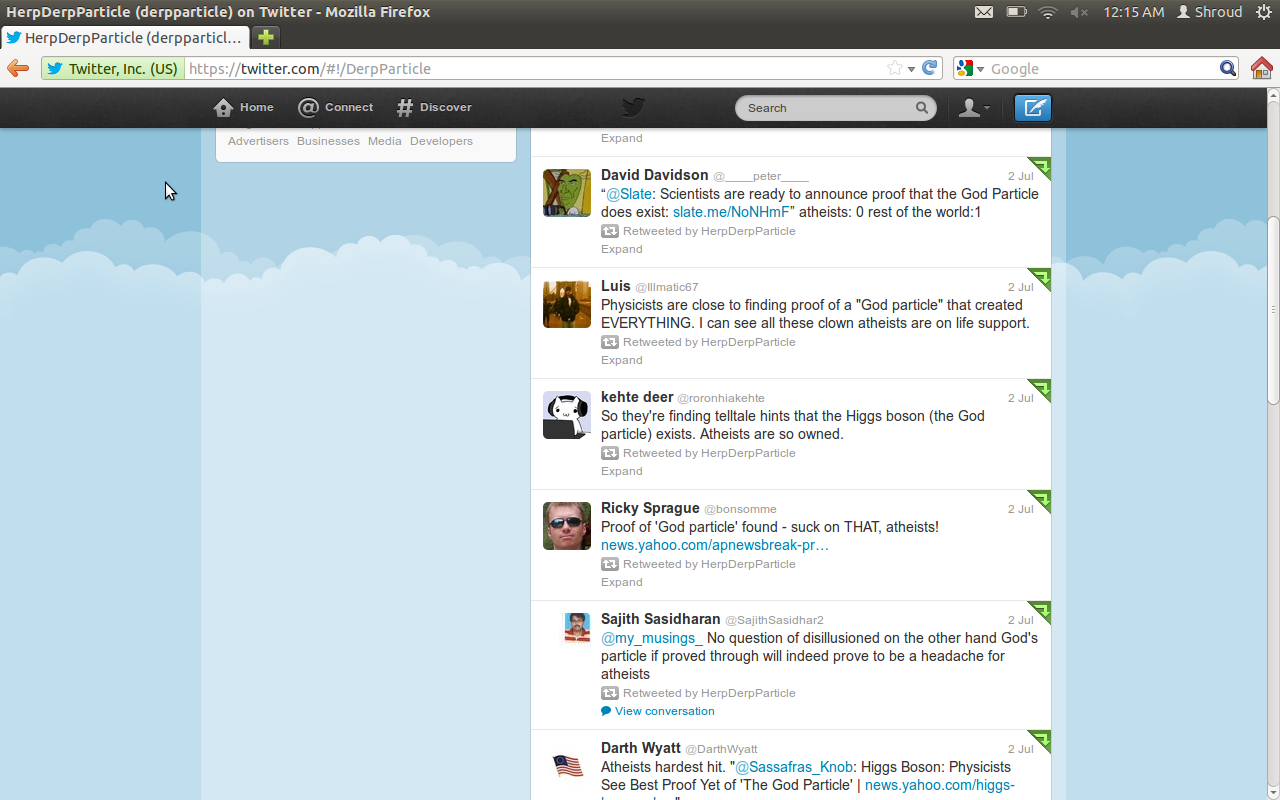Open the Shroud user menu
The width and height of the screenshot is (1280, 800).
(1210, 12)
